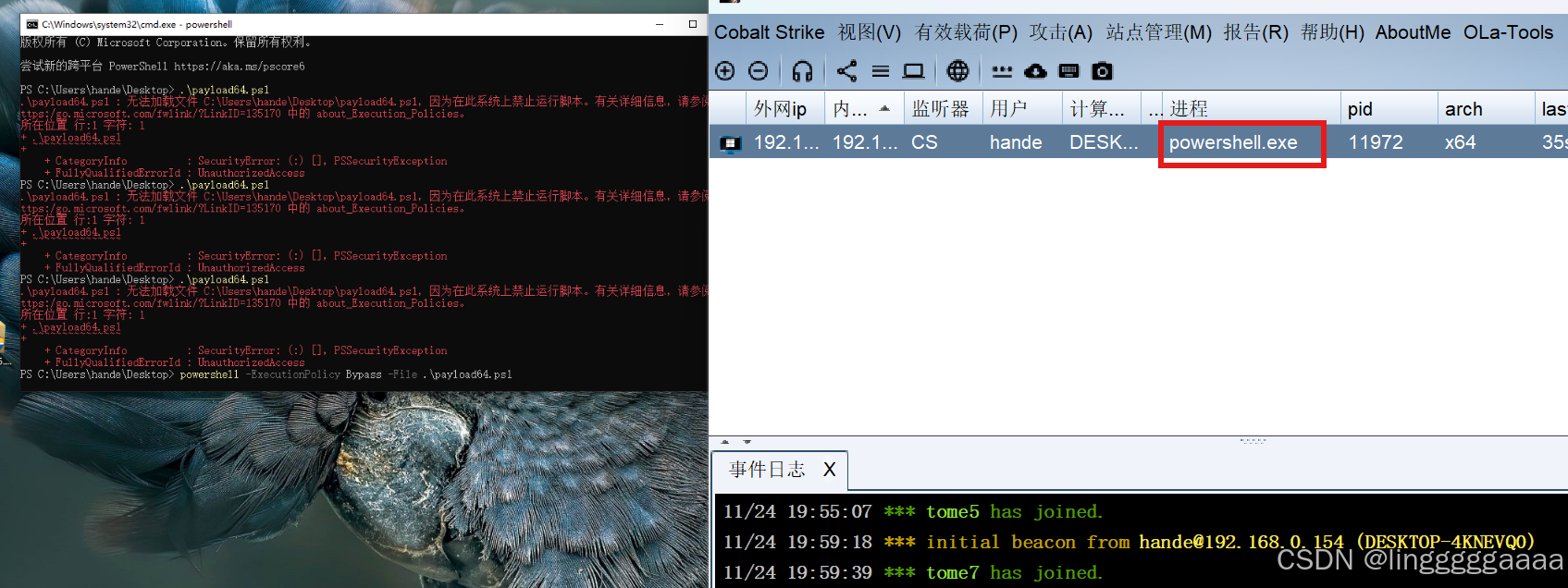
Task: Minimize the cmd.exe powershell window
Action: (x=660, y=24)
